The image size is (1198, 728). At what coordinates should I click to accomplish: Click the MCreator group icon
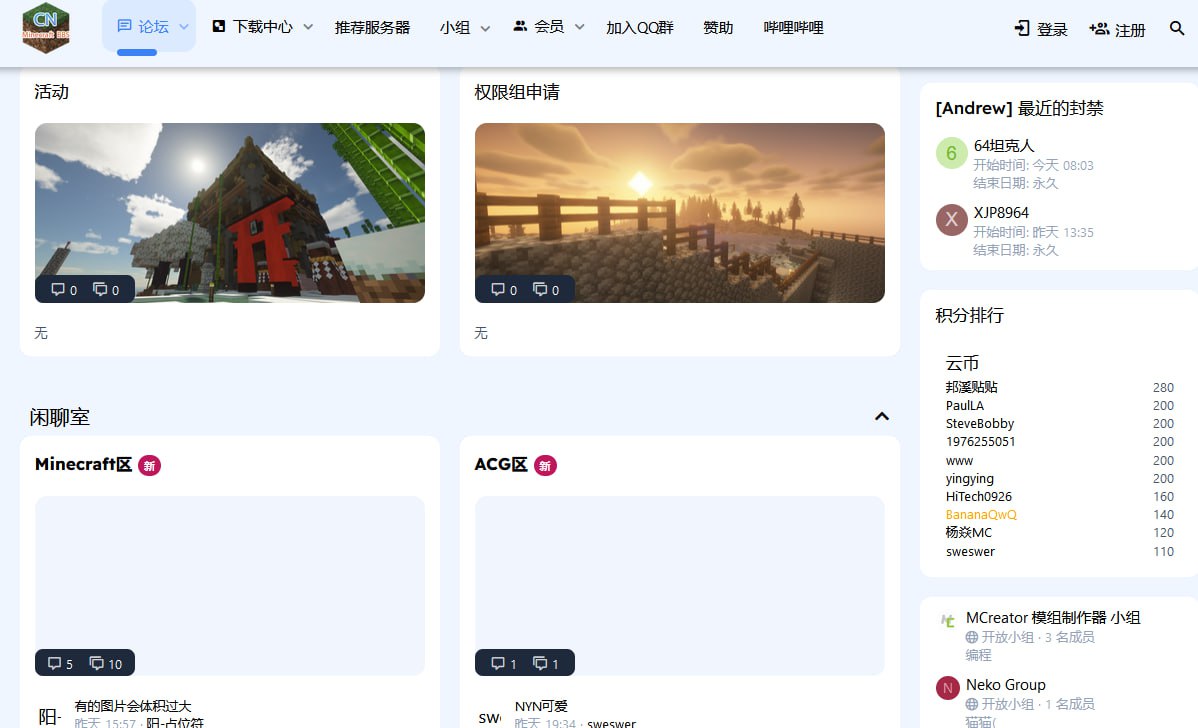coord(947,620)
